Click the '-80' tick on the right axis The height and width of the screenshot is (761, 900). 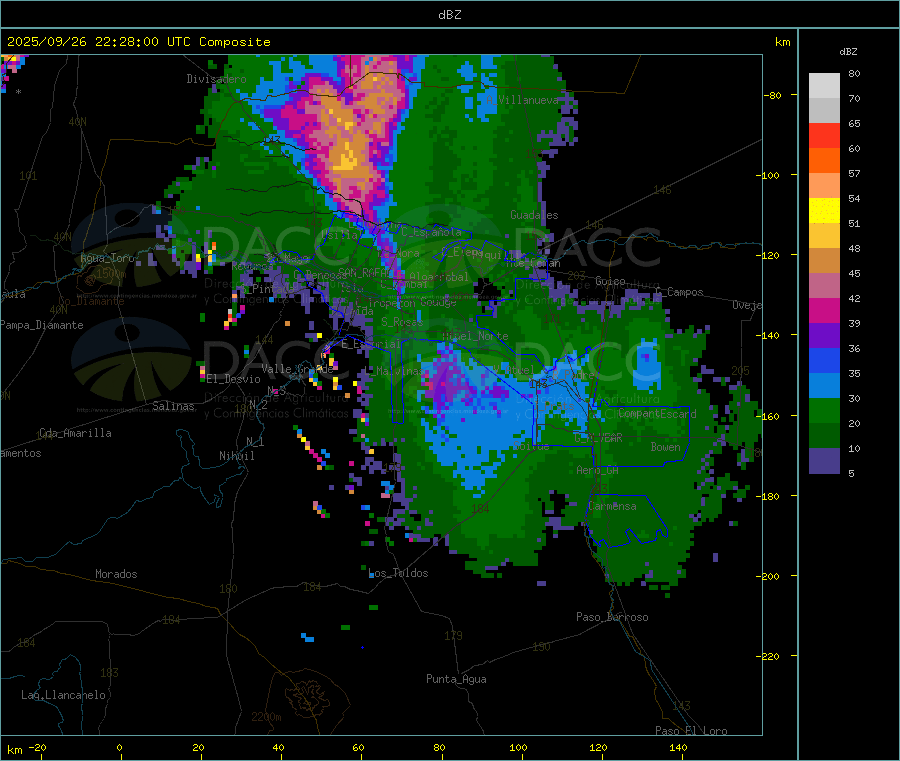pos(773,95)
